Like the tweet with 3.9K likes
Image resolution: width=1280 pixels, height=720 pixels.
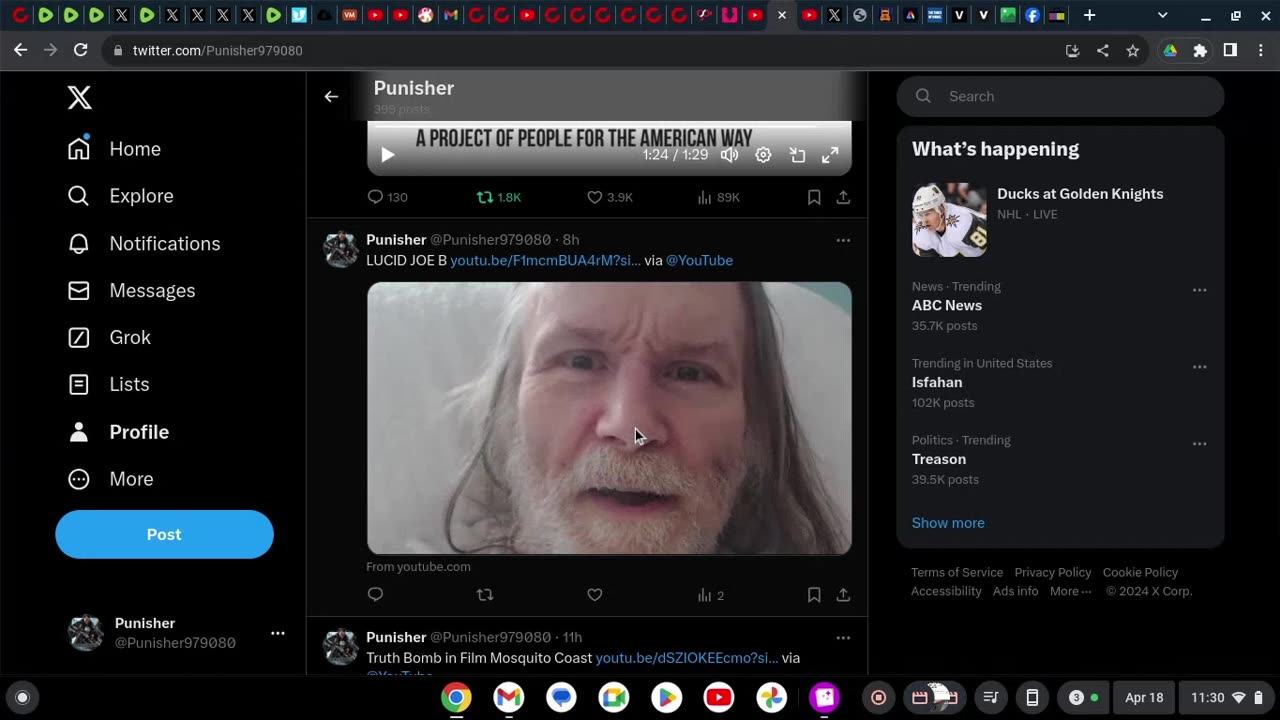coord(609,197)
